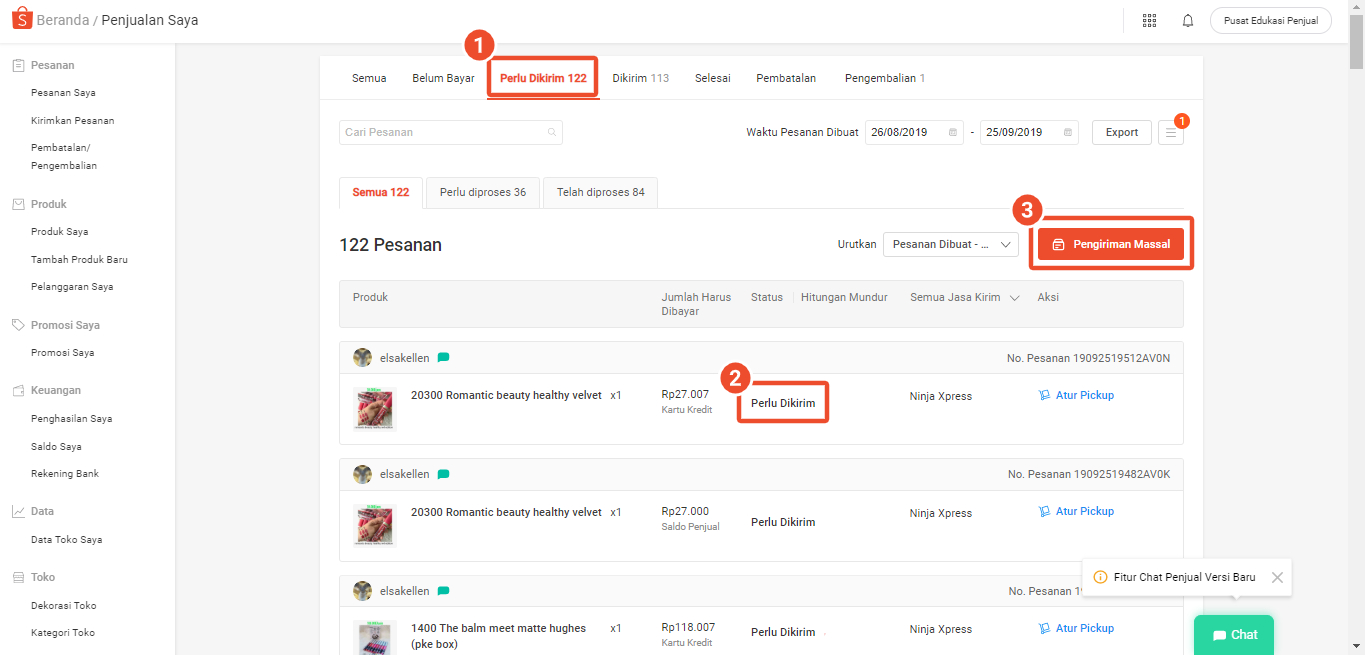Image resolution: width=1365 pixels, height=655 pixels.
Task: Open the export list icon with badge
Action: 1170,132
